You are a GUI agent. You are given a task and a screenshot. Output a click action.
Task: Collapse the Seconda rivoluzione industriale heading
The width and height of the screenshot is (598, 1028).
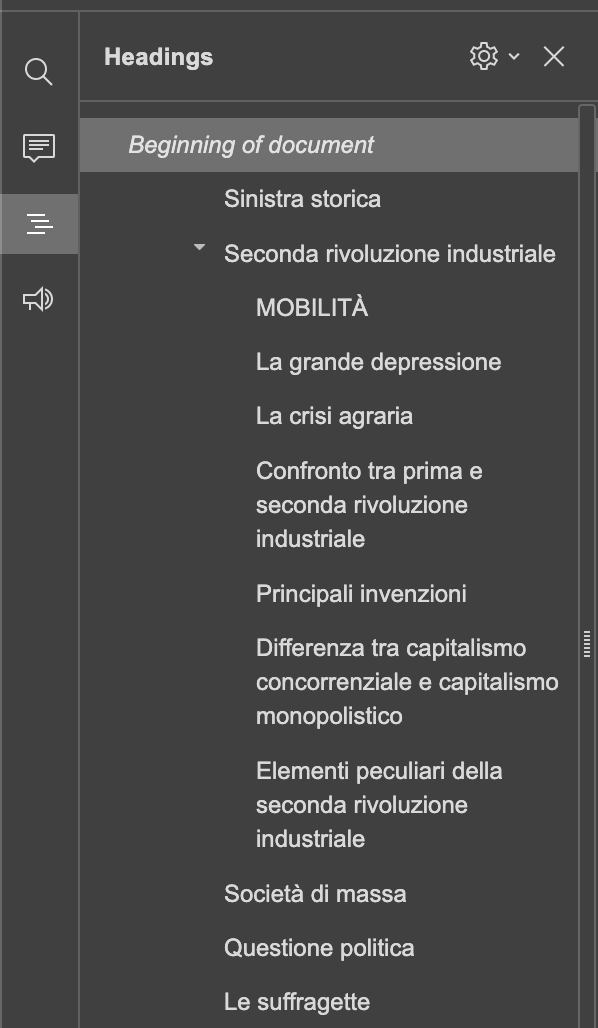click(199, 247)
